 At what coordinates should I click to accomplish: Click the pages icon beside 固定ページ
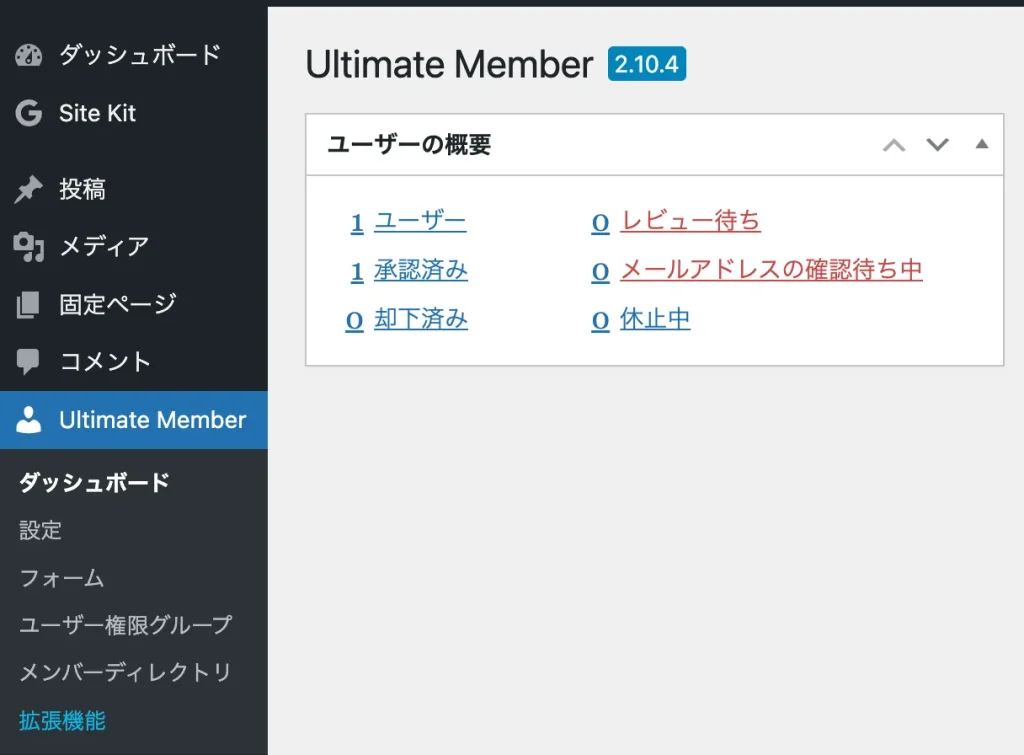point(28,304)
